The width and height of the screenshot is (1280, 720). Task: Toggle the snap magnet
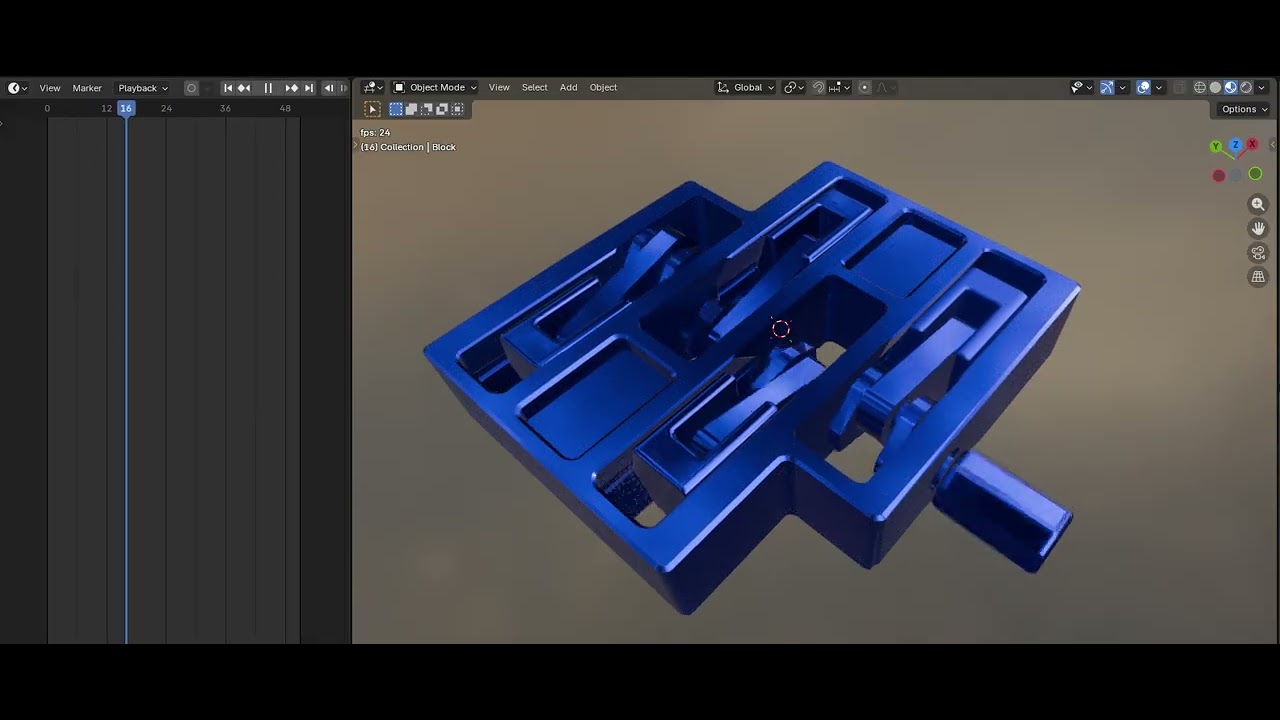pos(819,87)
